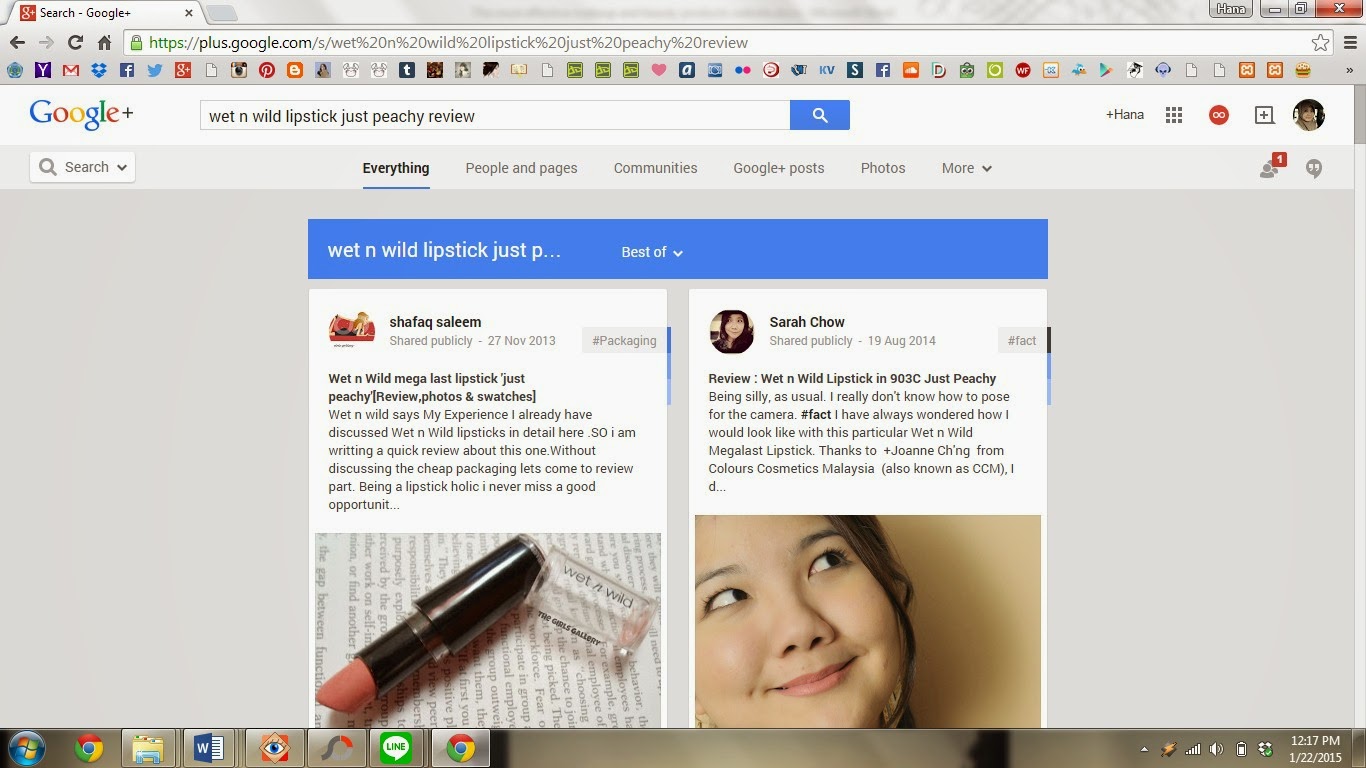This screenshot has width=1366, height=768.
Task: Switch to the Everything tab
Action: (396, 168)
